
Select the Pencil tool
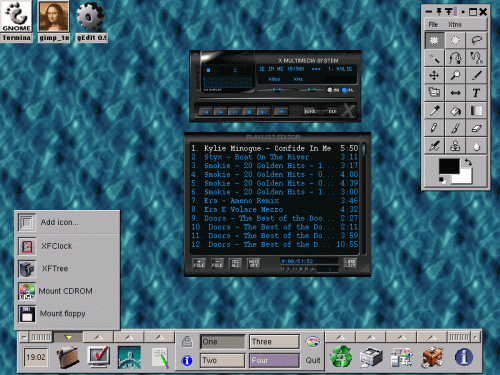[434, 128]
